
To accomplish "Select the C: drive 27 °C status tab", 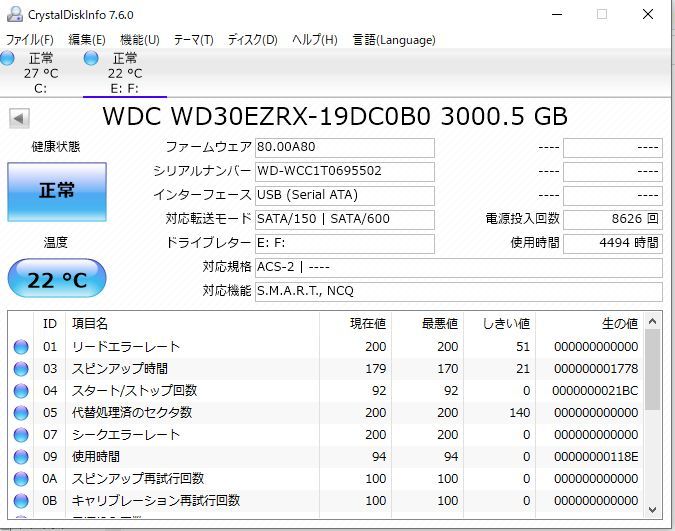I will pyautogui.click(x=40, y=73).
